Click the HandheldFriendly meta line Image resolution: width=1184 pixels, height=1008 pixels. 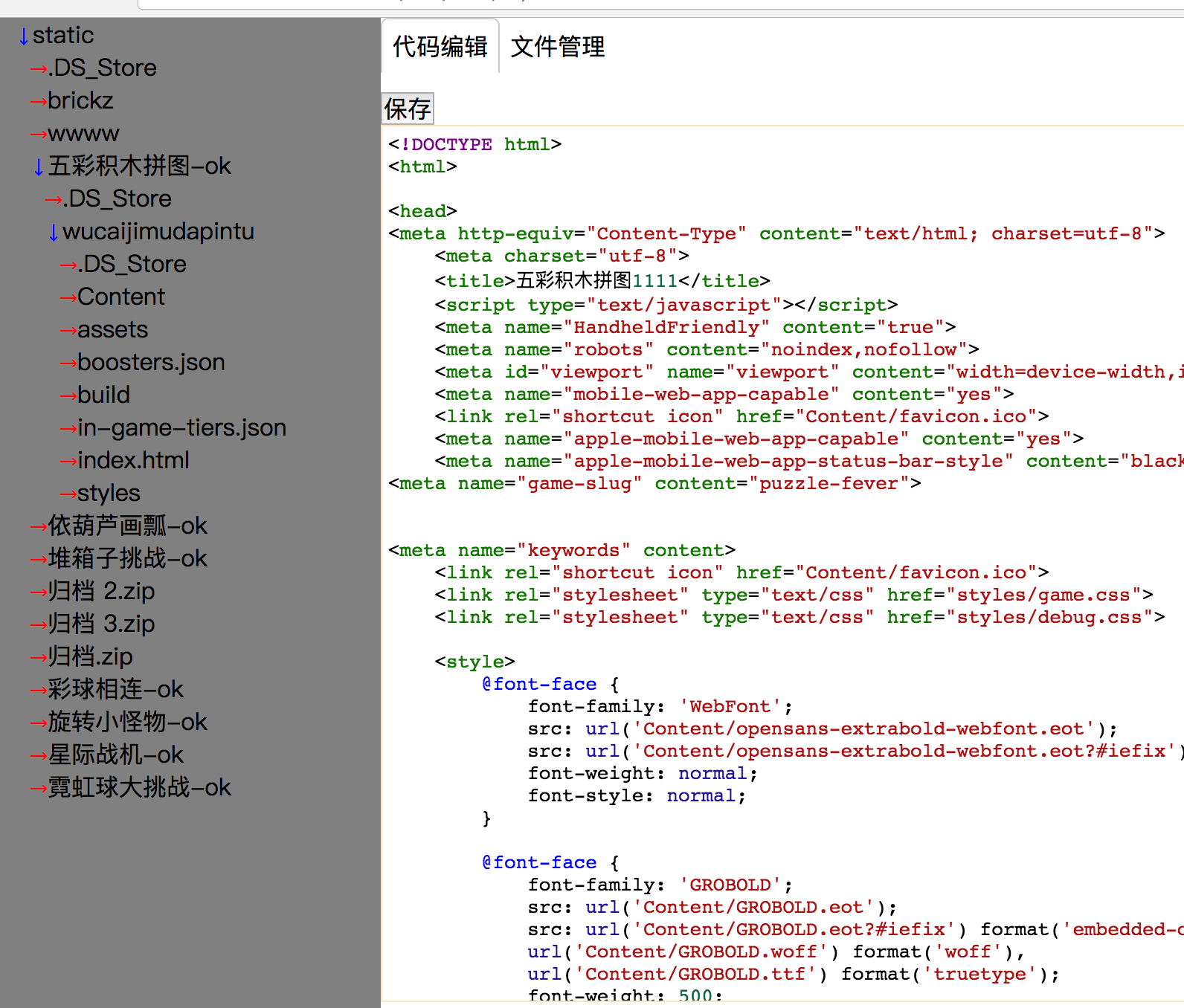coord(695,328)
